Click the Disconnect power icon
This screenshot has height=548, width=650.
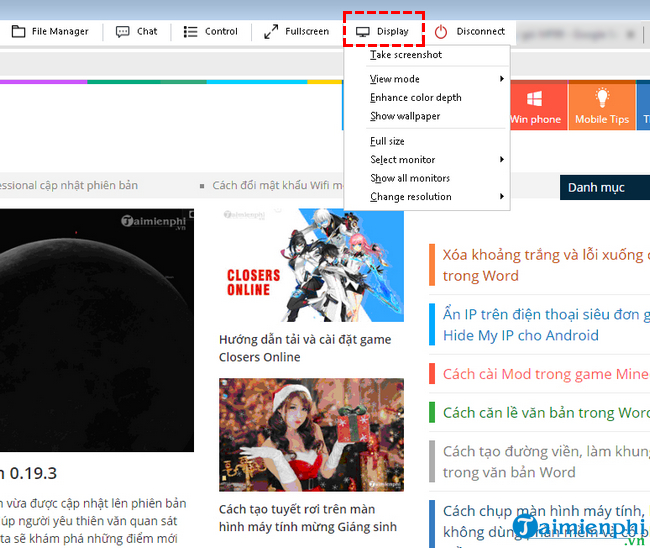coord(441,32)
